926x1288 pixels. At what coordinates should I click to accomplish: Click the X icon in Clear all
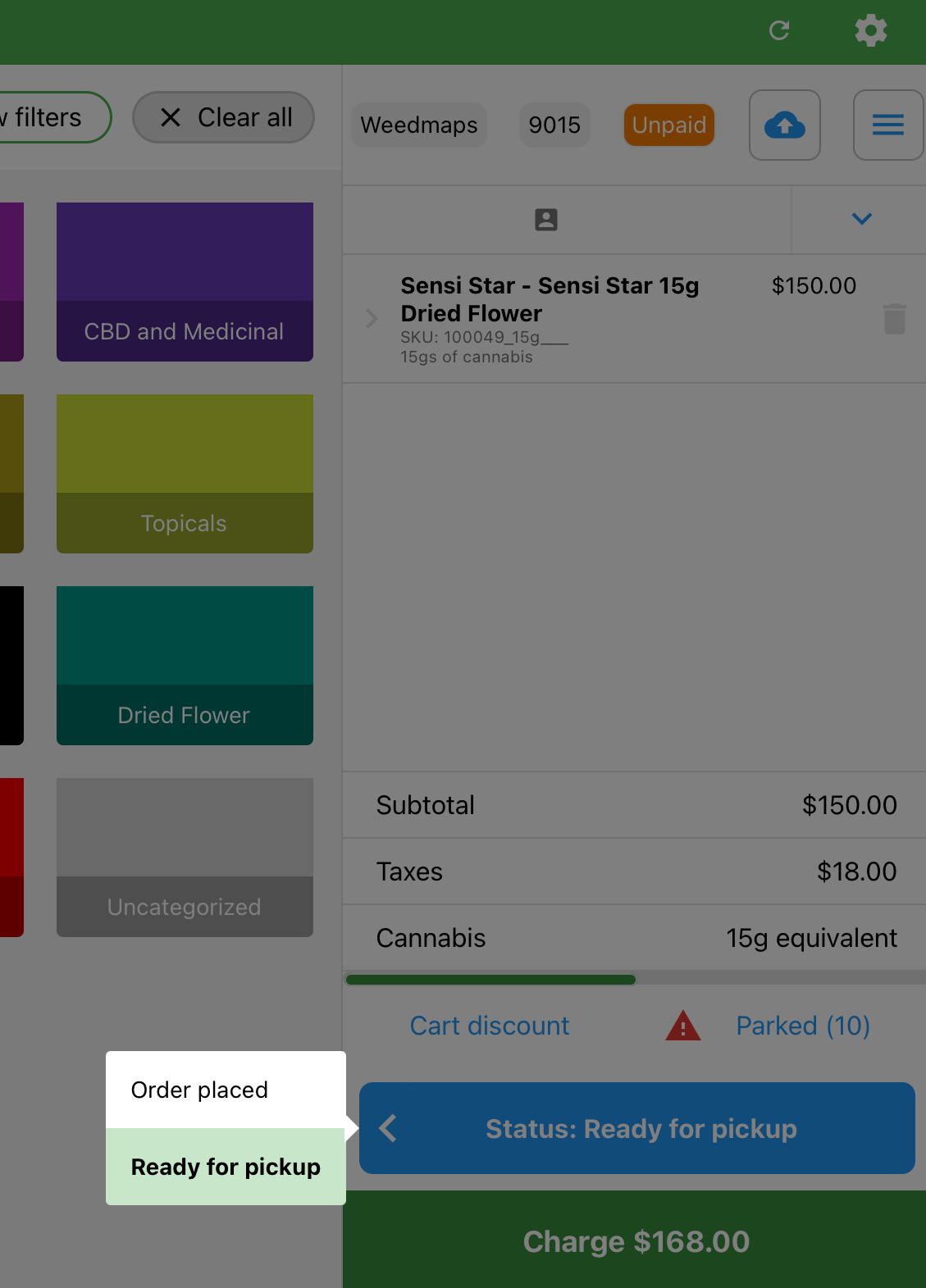tap(171, 118)
